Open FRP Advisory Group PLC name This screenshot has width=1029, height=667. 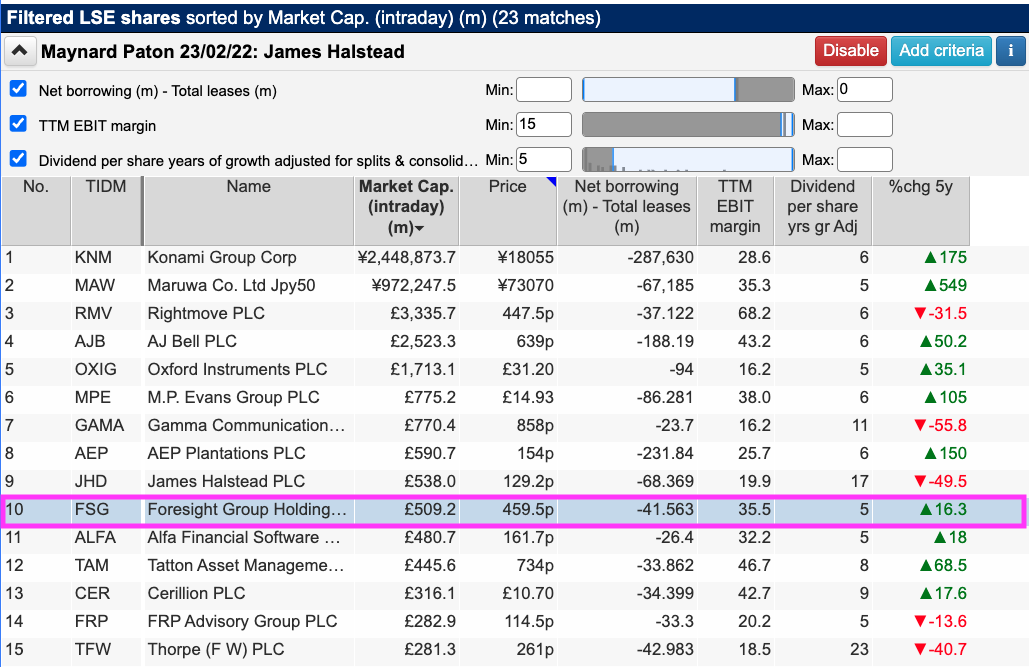(x=242, y=621)
